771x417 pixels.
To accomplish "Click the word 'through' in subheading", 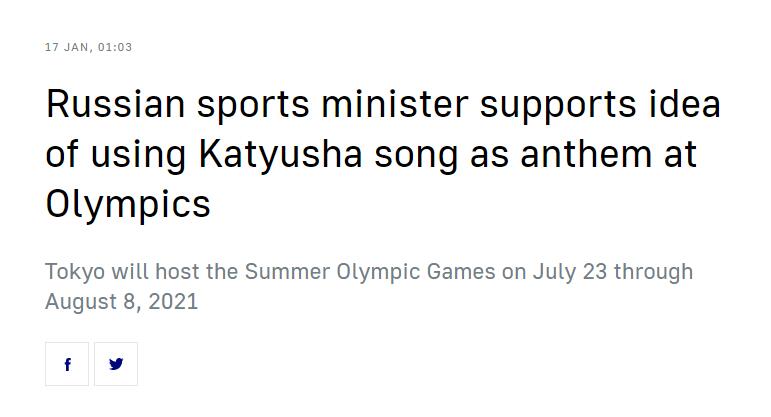I will click(653, 272).
